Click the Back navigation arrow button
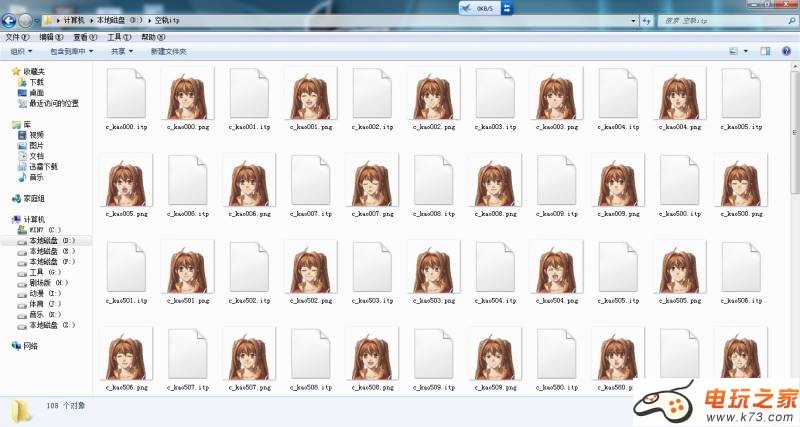The width and height of the screenshot is (800, 427). pos(10,20)
